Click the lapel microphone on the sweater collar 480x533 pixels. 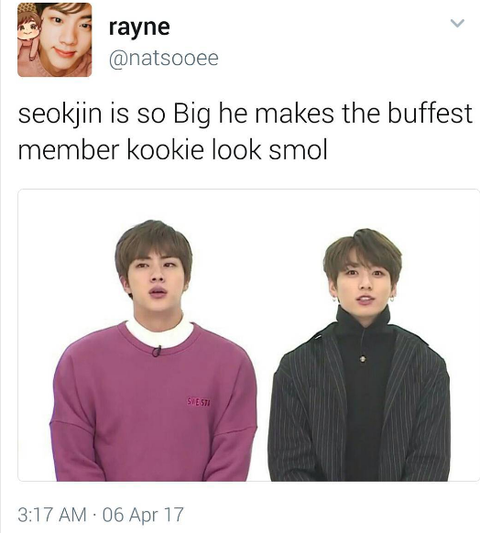click(x=156, y=351)
